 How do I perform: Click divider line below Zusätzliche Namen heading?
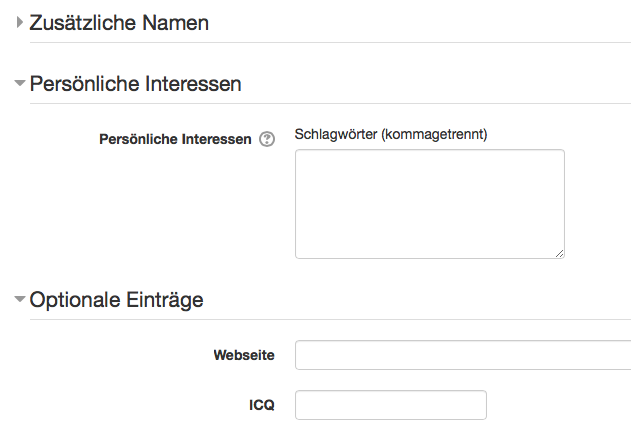click(330, 42)
